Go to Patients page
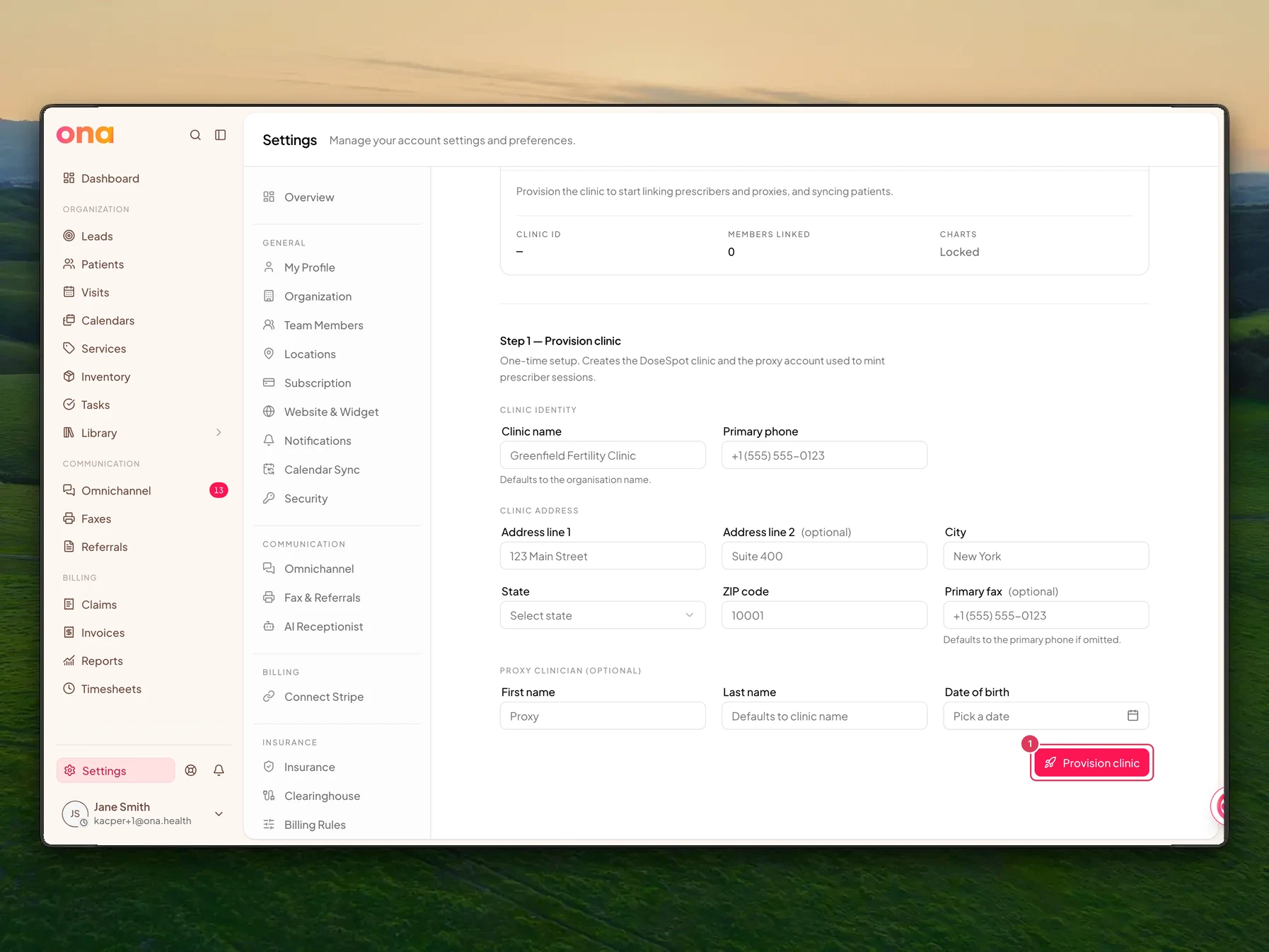 [x=103, y=264]
